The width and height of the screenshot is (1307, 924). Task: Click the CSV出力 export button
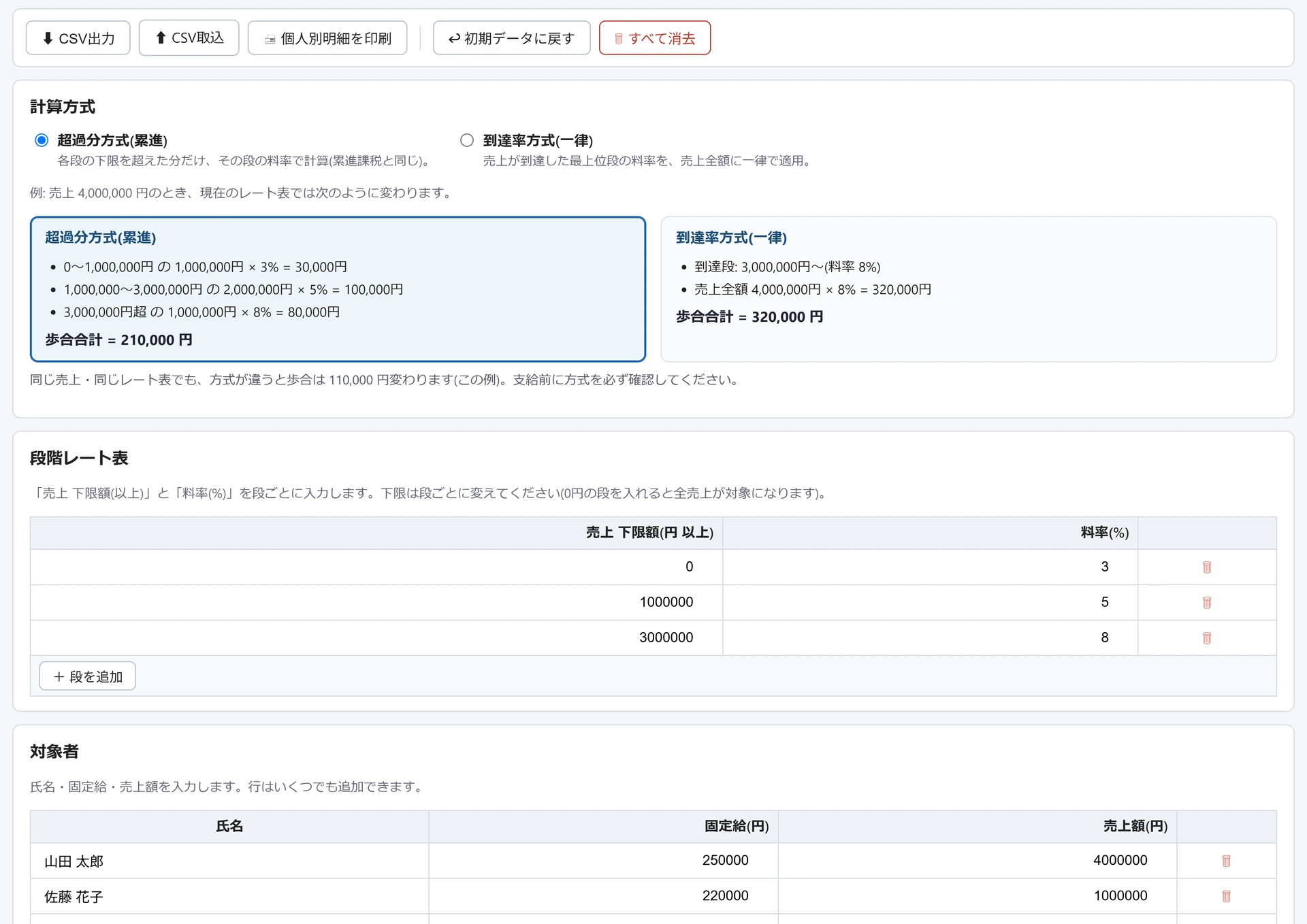78,38
